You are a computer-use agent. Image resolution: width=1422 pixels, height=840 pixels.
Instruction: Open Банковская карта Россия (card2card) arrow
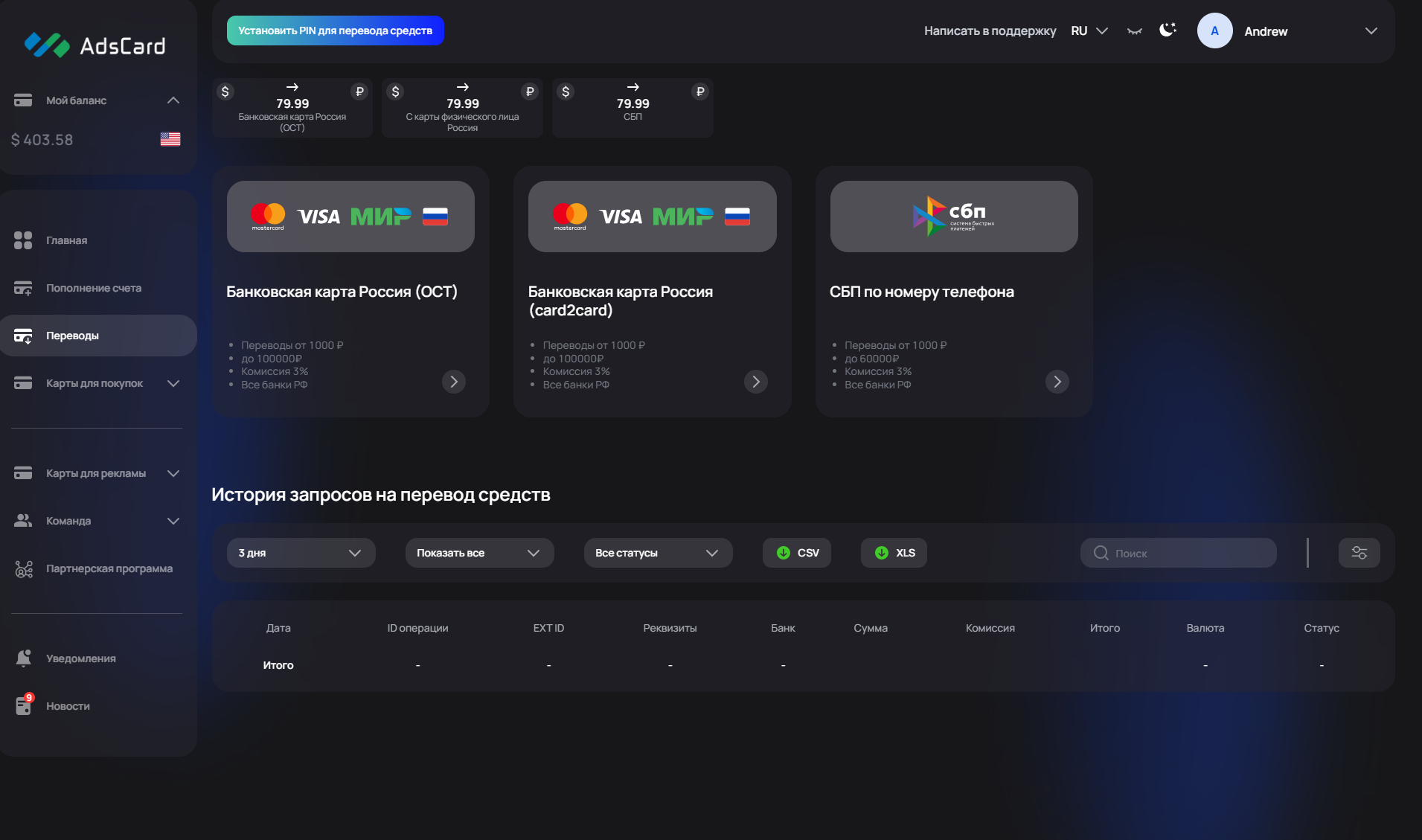click(756, 382)
